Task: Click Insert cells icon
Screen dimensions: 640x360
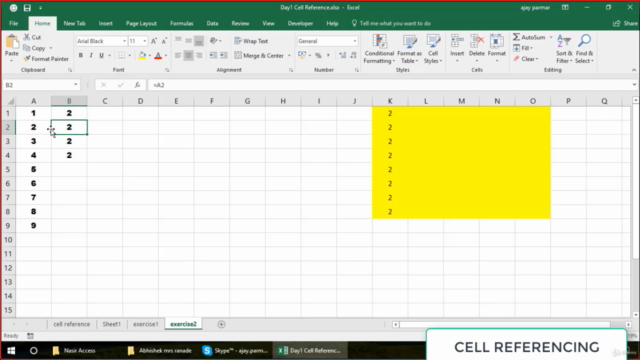Action: (457, 42)
